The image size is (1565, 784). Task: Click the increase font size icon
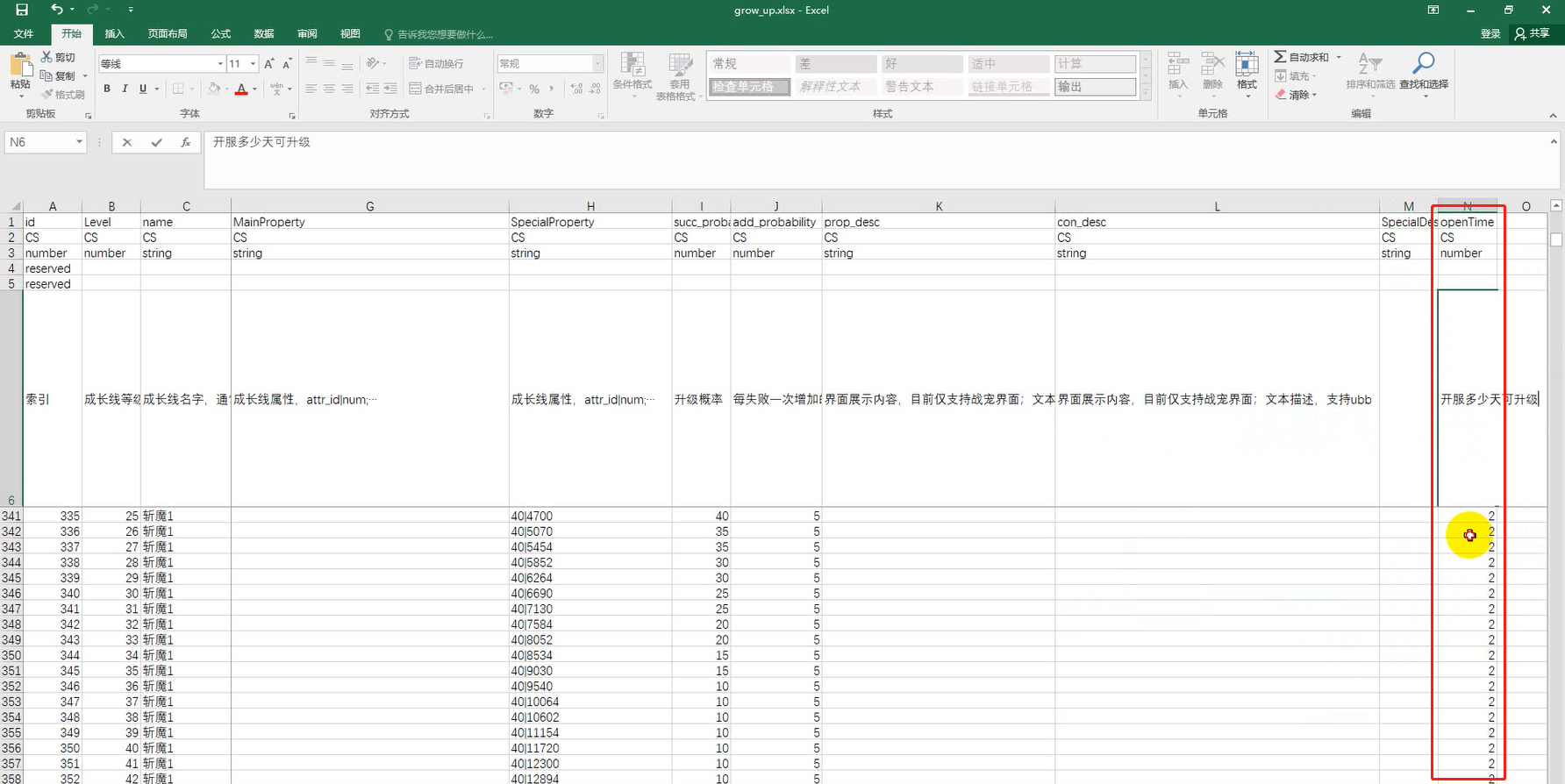click(x=269, y=64)
